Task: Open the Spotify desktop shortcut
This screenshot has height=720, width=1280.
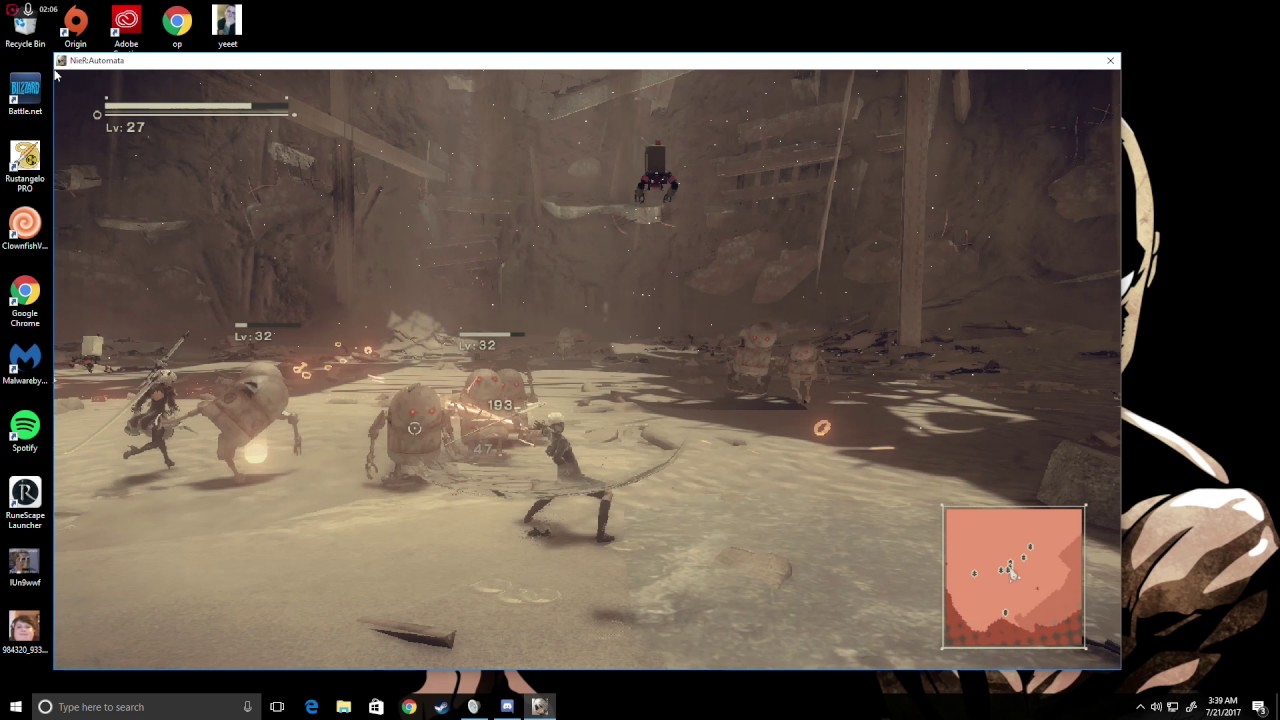Action: coord(25,431)
